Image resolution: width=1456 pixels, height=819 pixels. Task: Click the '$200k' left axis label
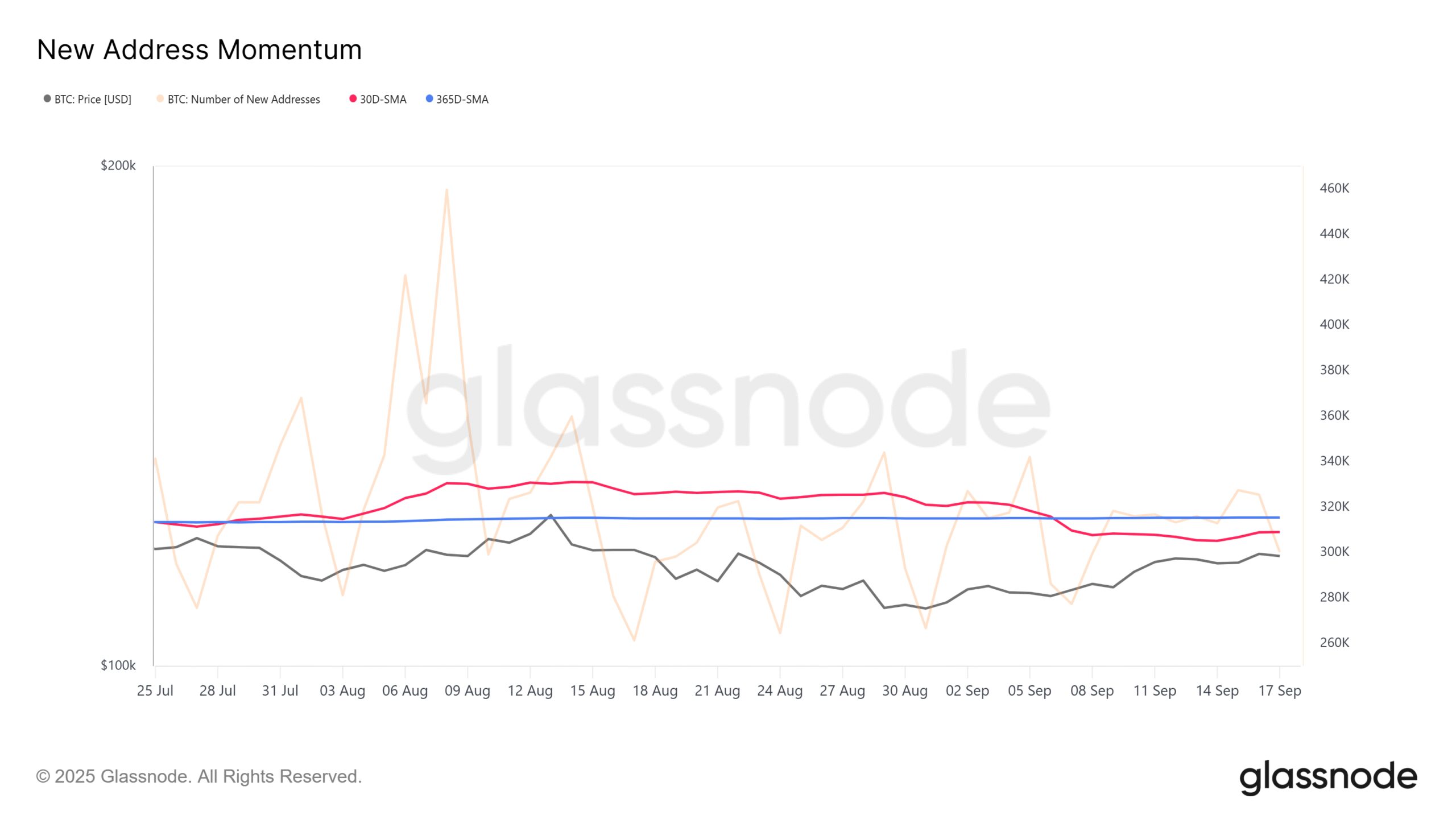(118, 166)
